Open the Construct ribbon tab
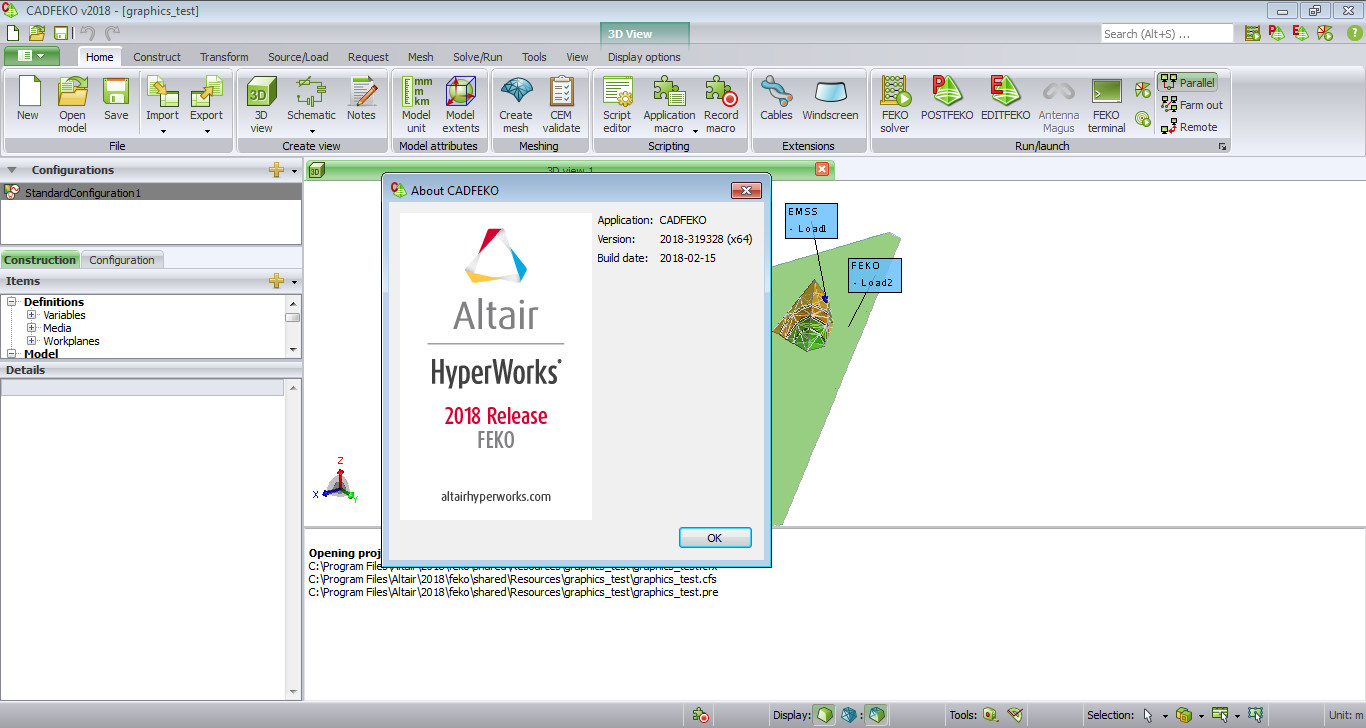Image resolution: width=1366 pixels, height=728 pixels. tap(157, 57)
